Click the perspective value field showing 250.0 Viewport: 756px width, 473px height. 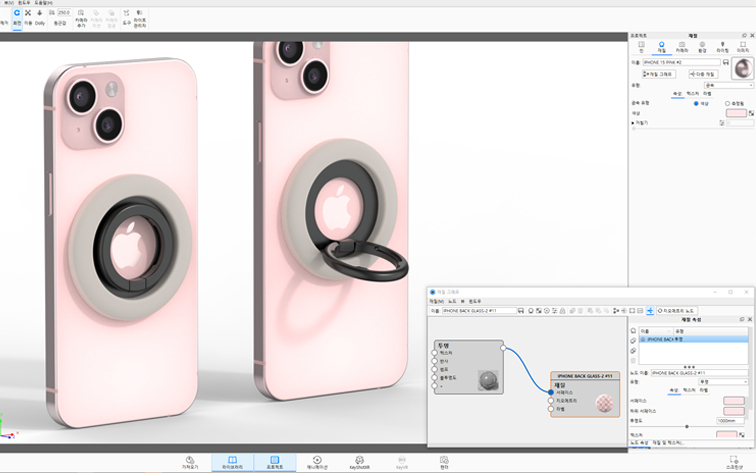pos(64,13)
